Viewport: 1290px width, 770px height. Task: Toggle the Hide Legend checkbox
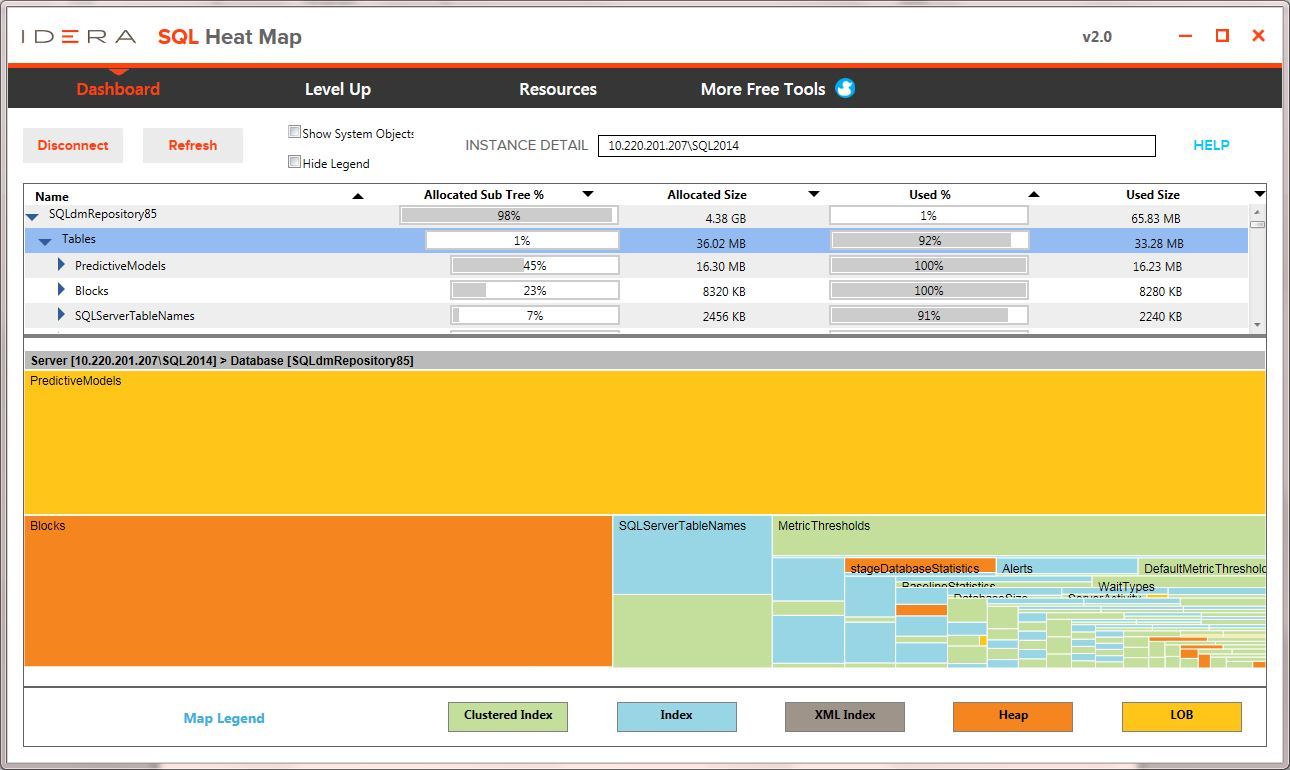tap(295, 162)
